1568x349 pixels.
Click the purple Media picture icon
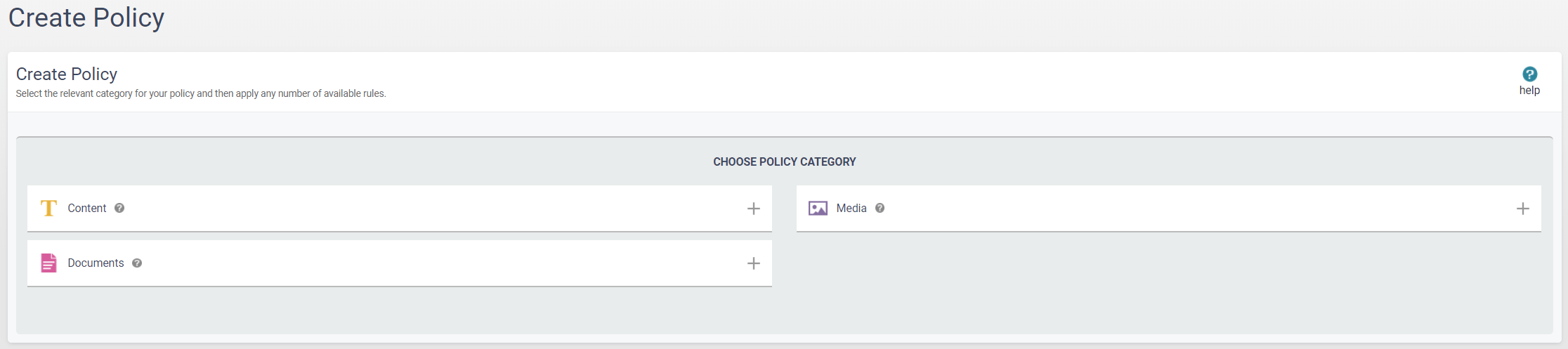[x=818, y=208]
